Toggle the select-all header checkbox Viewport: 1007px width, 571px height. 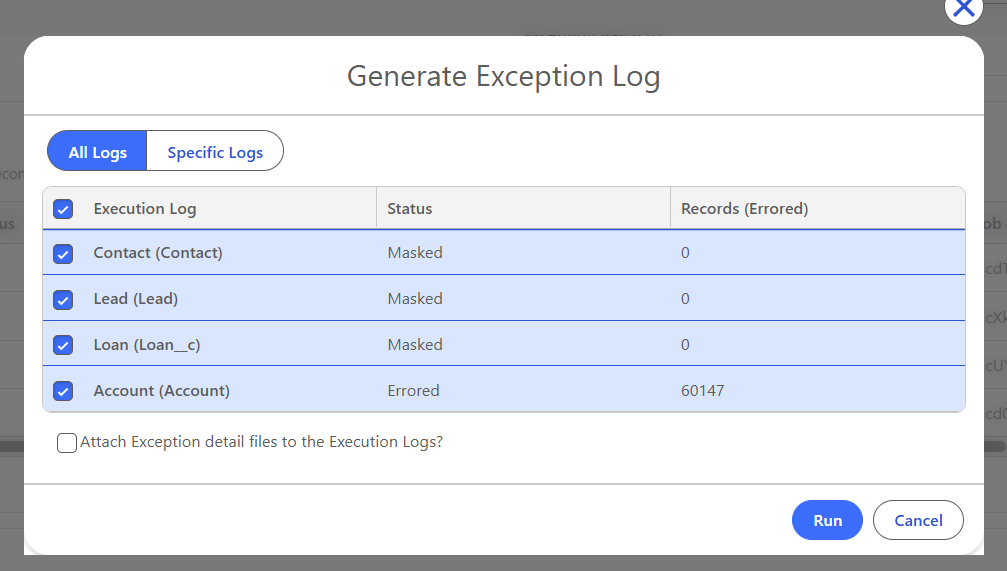click(x=63, y=209)
